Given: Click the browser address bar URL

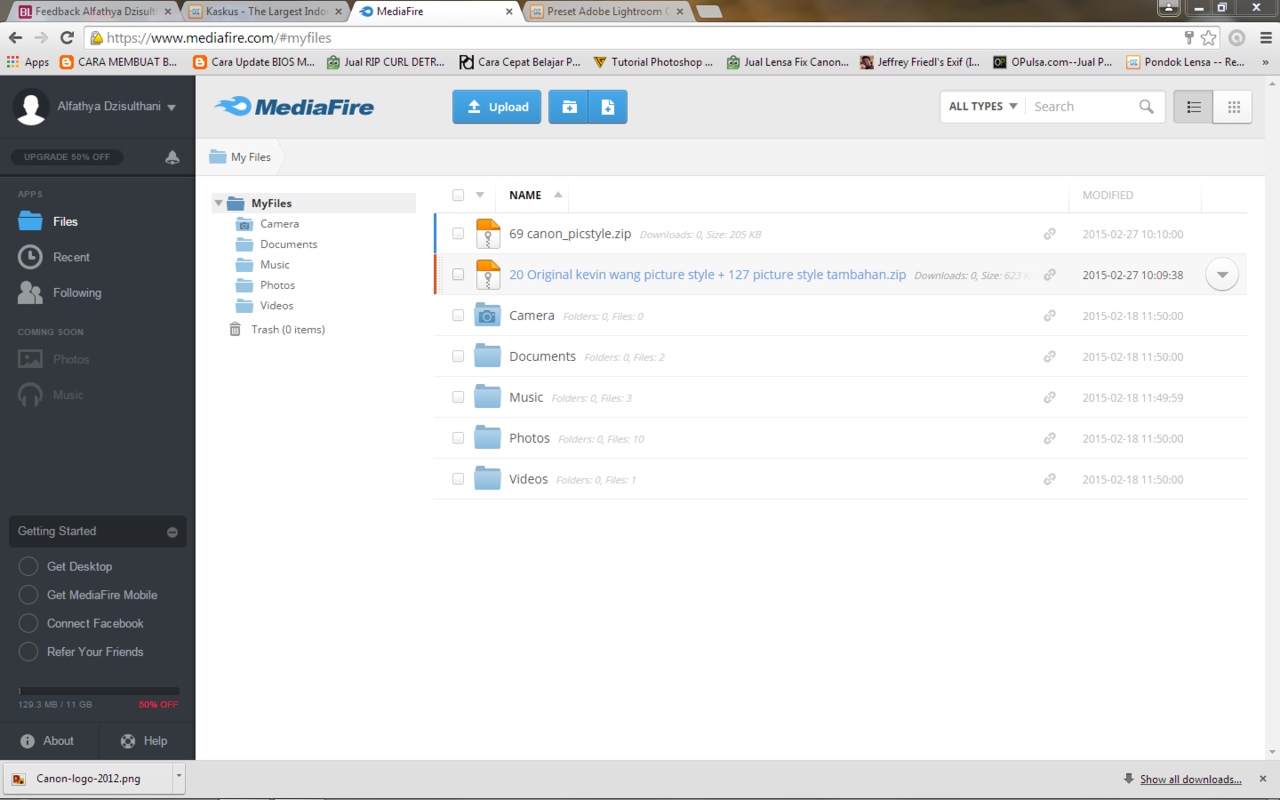Looking at the screenshot, I should point(219,38).
